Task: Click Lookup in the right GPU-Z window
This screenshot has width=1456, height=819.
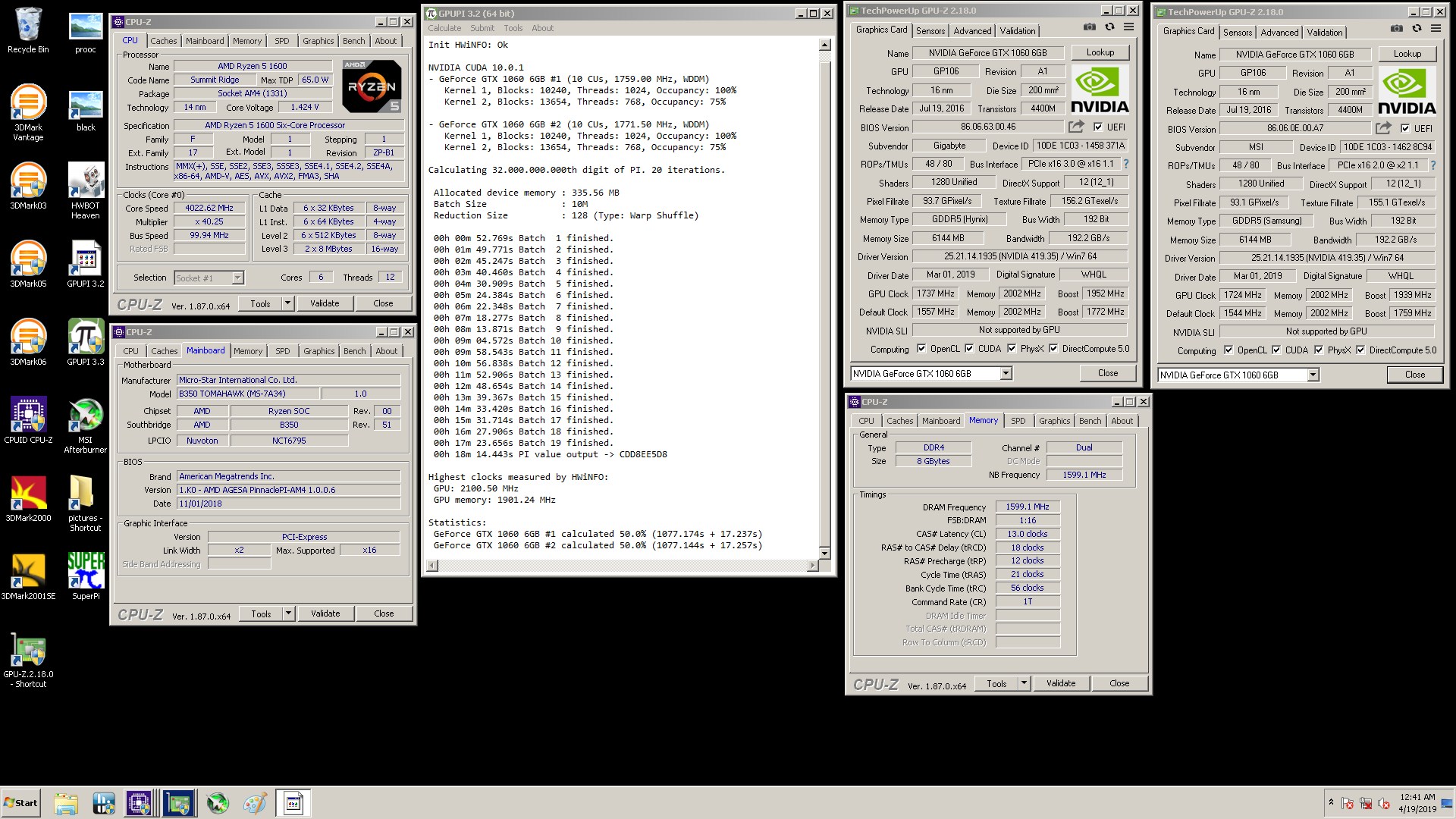Action: point(1407,54)
